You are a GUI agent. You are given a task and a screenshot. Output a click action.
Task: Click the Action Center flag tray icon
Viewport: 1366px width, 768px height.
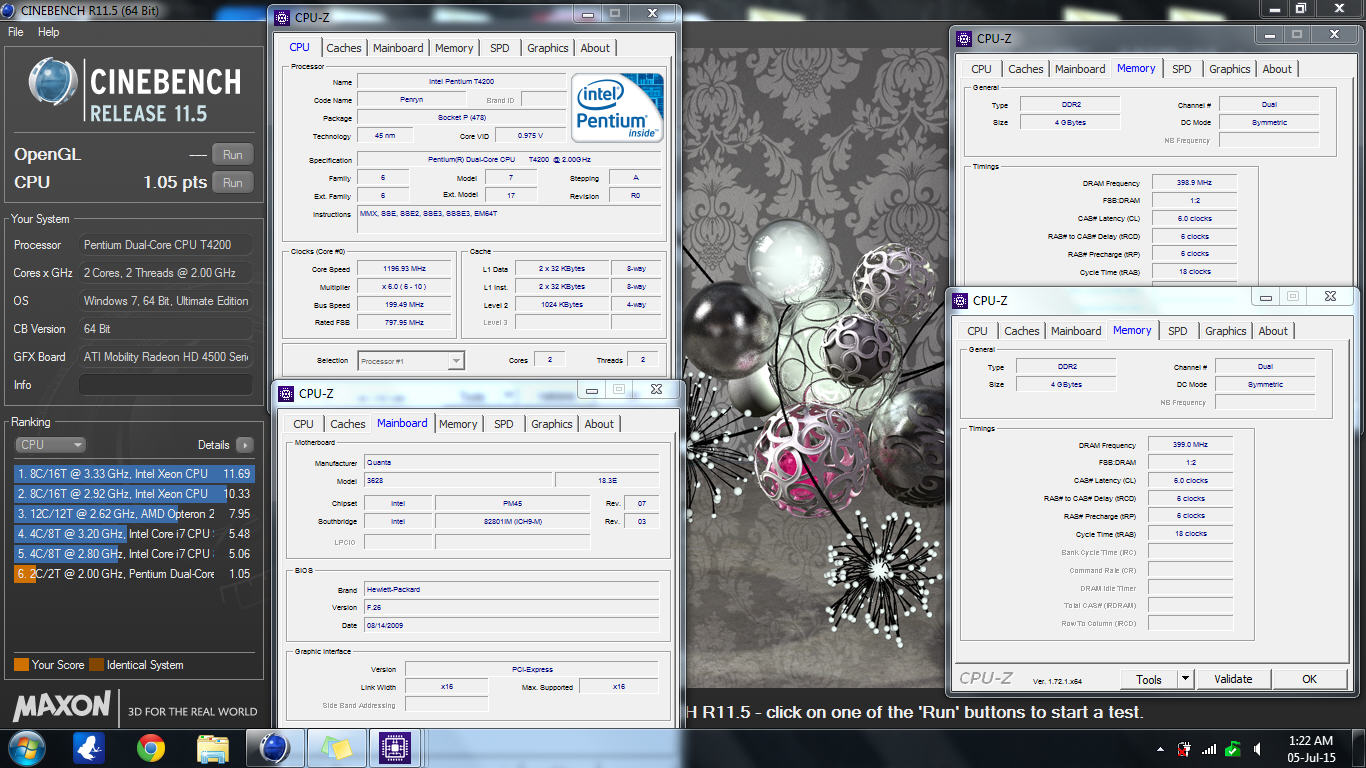(x=1185, y=749)
